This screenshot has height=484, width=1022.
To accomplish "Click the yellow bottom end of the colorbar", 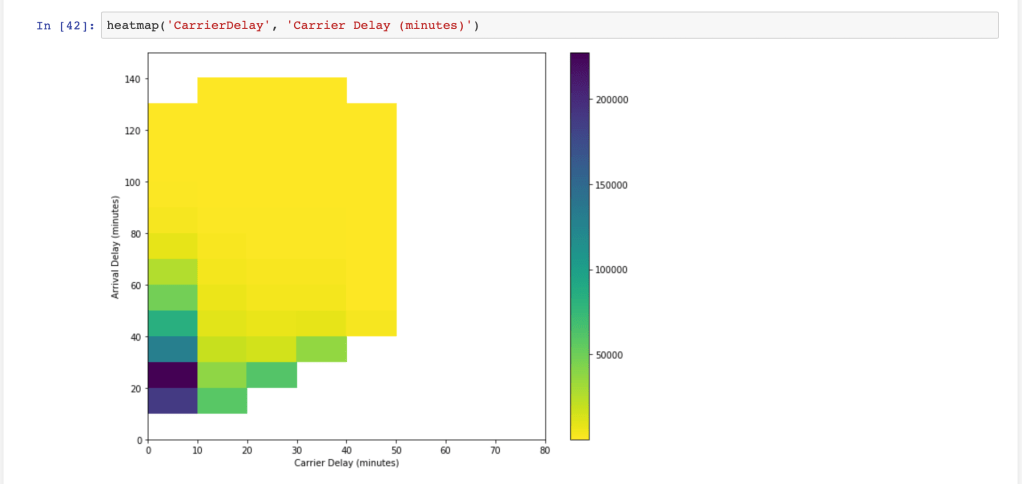I will pyautogui.click(x=579, y=433).
